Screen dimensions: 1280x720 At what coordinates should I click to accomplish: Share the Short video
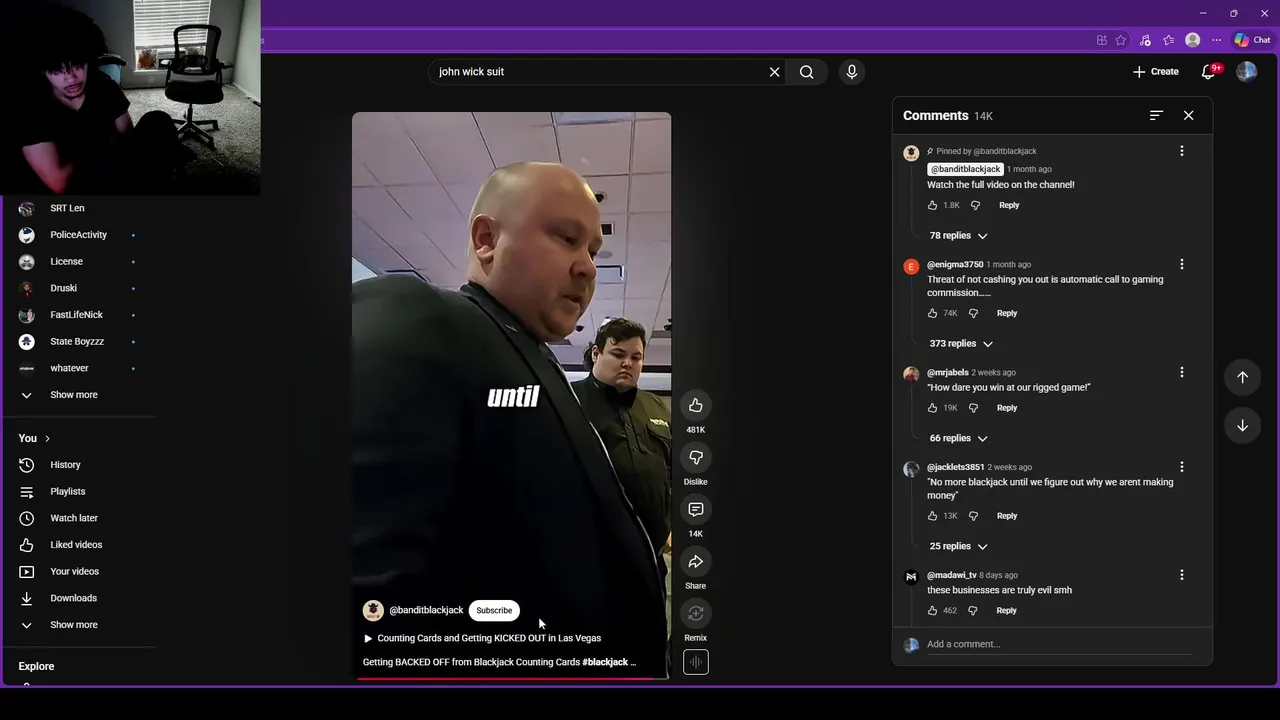click(695, 561)
